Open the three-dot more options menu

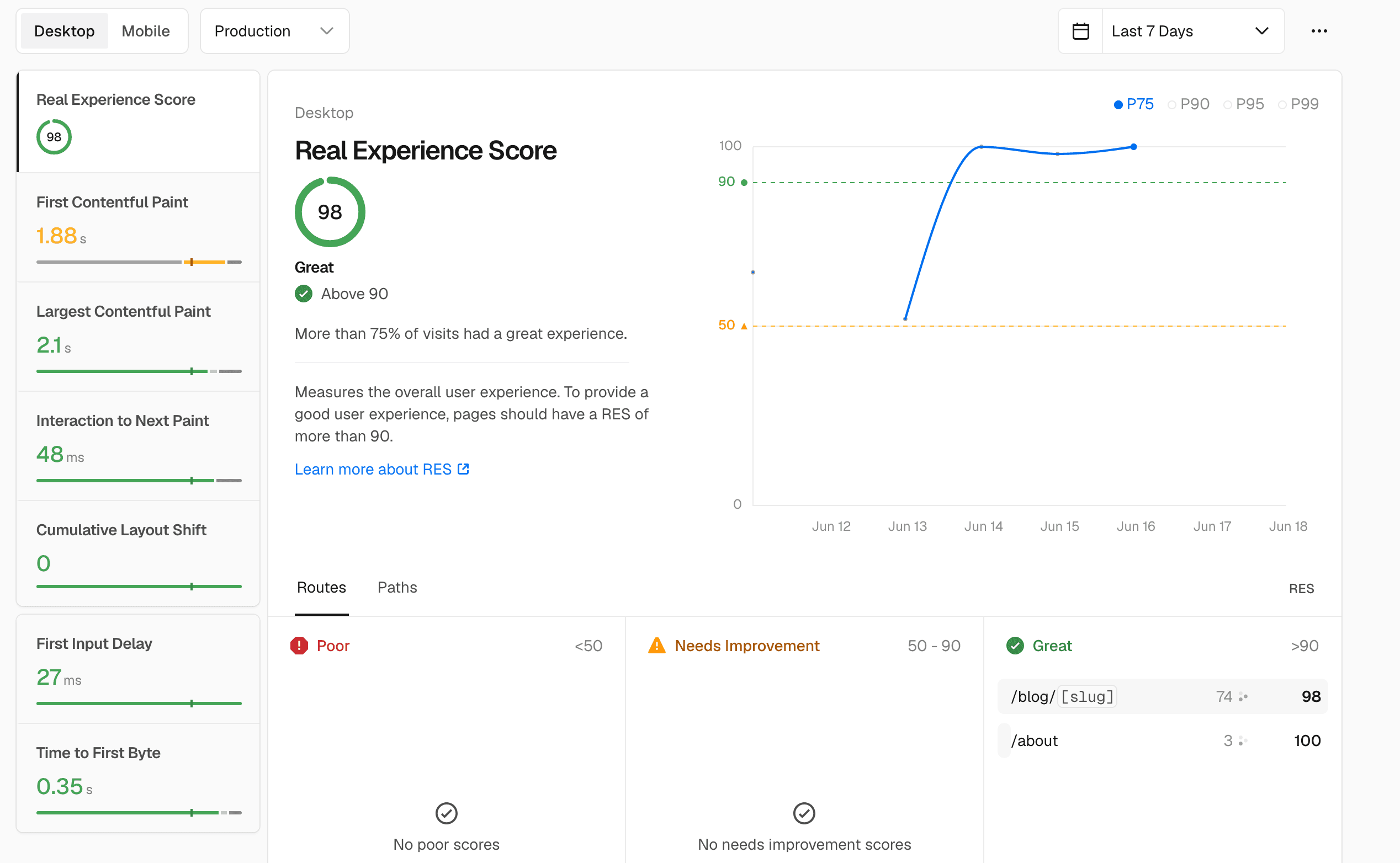(1319, 31)
